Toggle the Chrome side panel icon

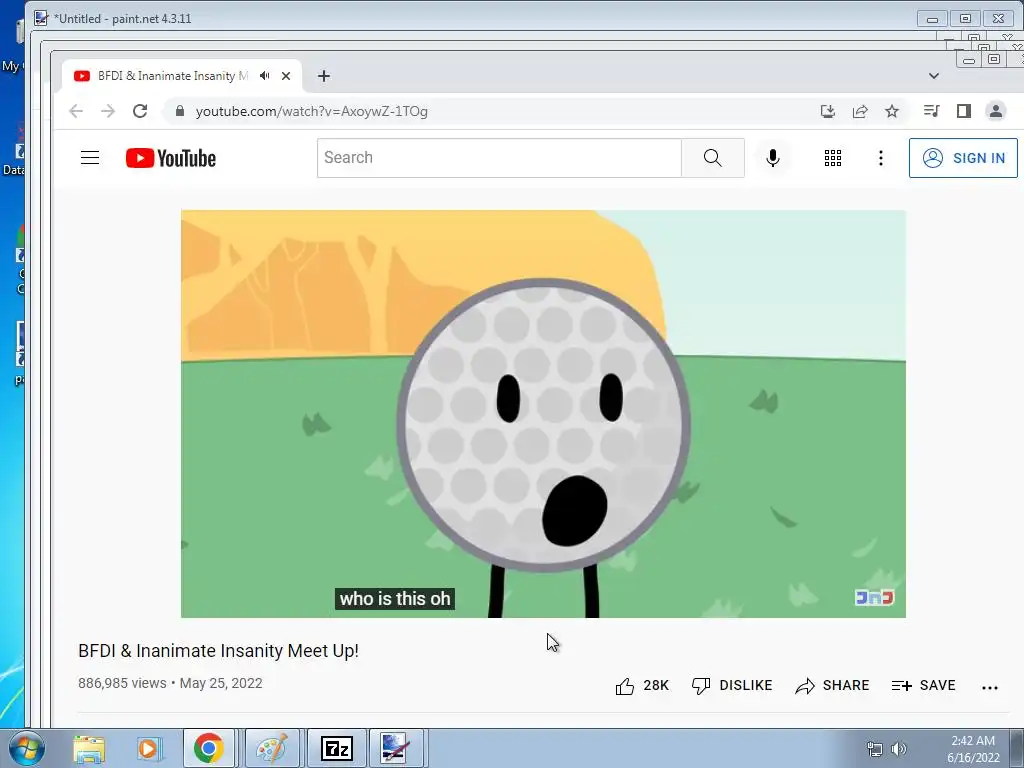[964, 111]
